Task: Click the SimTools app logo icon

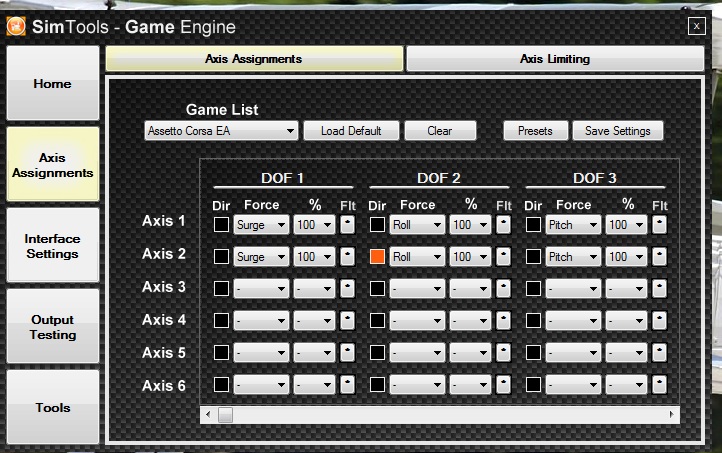Action: [16, 26]
